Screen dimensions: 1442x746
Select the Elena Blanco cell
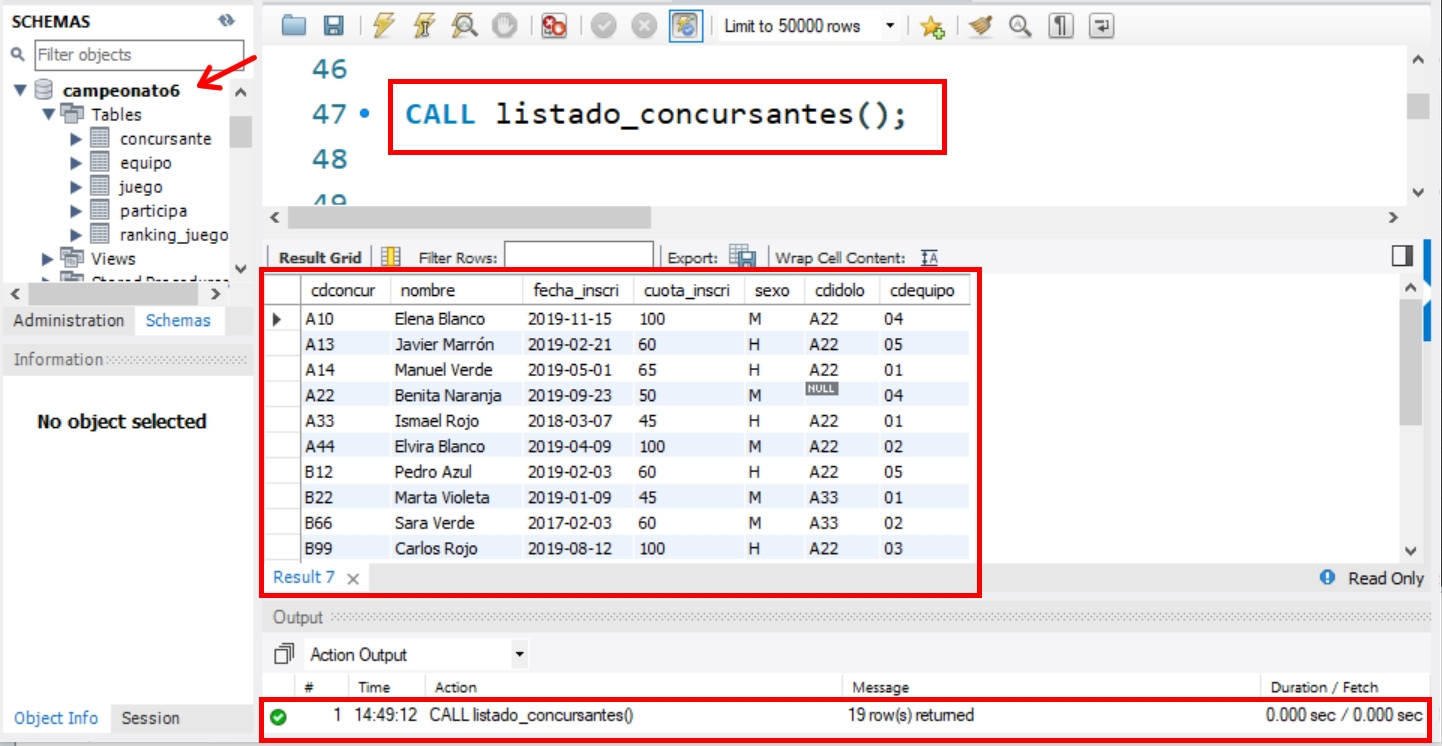click(x=456, y=319)
